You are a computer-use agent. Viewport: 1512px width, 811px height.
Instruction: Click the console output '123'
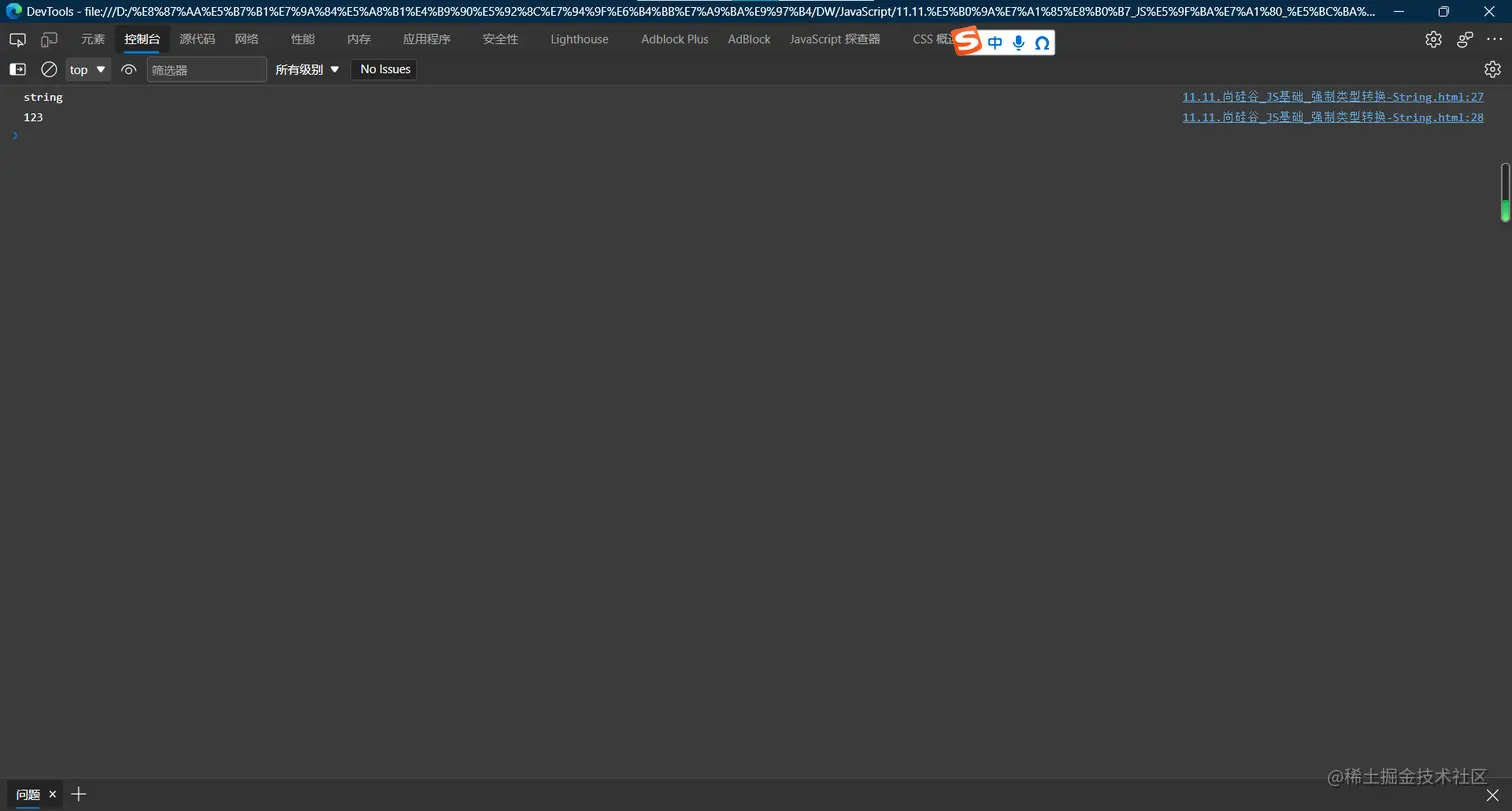point(33,117)
